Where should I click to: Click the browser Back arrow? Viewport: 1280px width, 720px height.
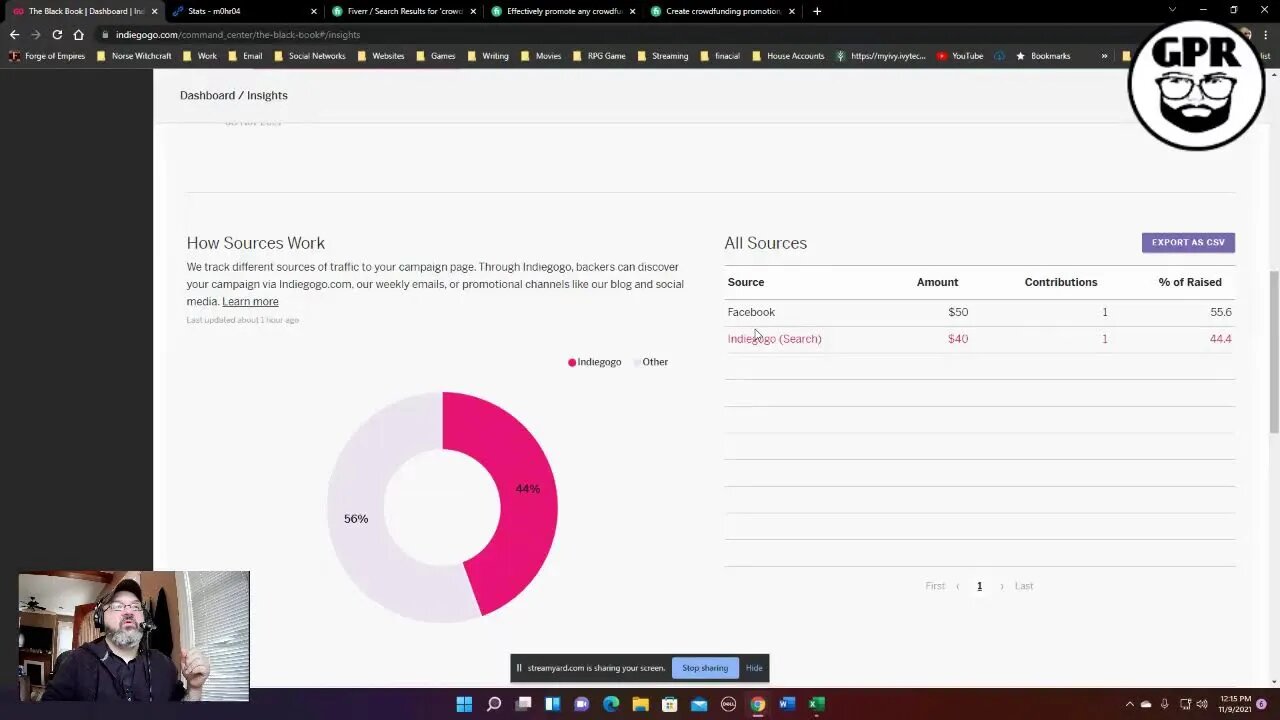coord(14,34)
